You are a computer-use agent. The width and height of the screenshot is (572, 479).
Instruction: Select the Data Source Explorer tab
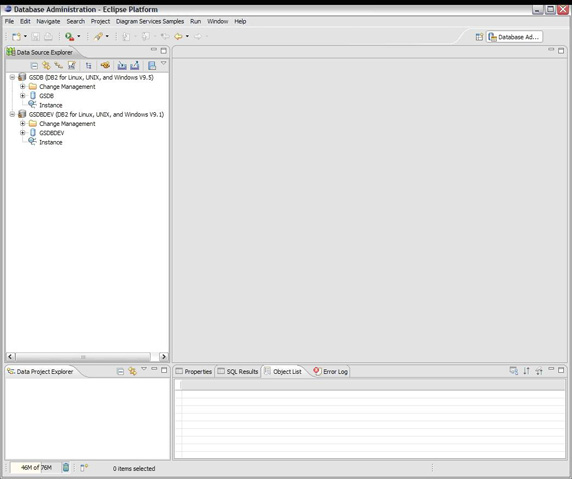tap(40, 52)
